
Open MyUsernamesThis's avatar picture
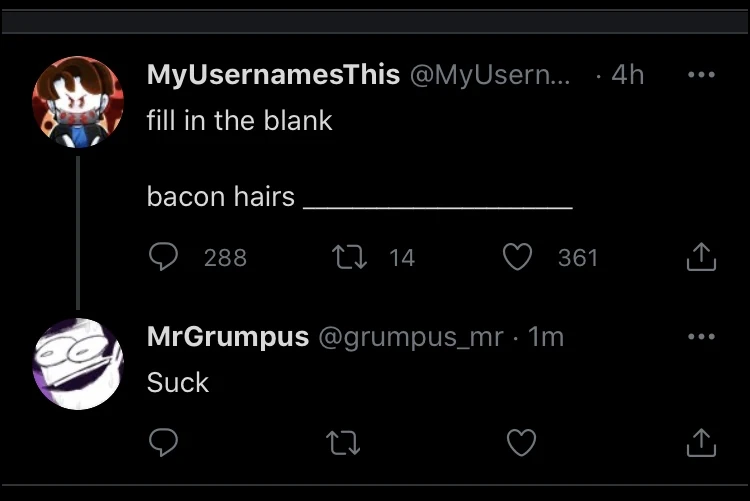point(76,102)
